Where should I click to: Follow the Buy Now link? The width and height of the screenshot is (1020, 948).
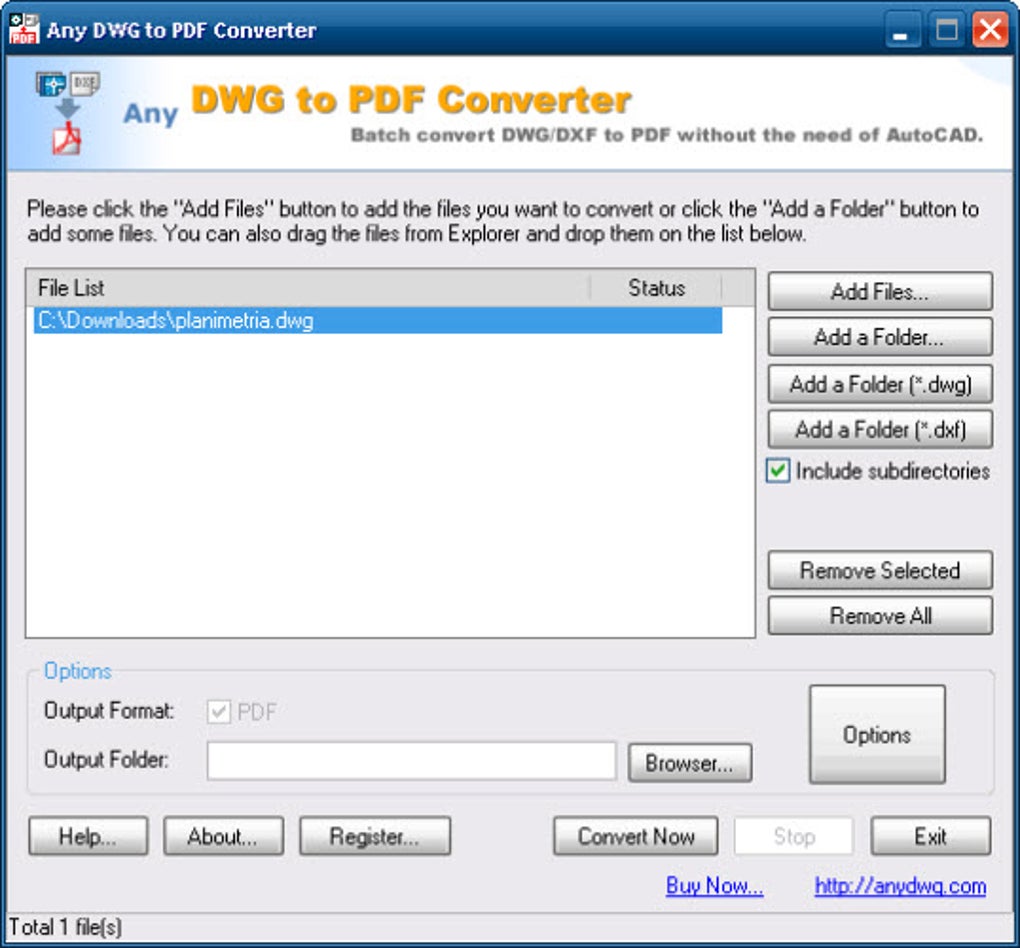714,886
